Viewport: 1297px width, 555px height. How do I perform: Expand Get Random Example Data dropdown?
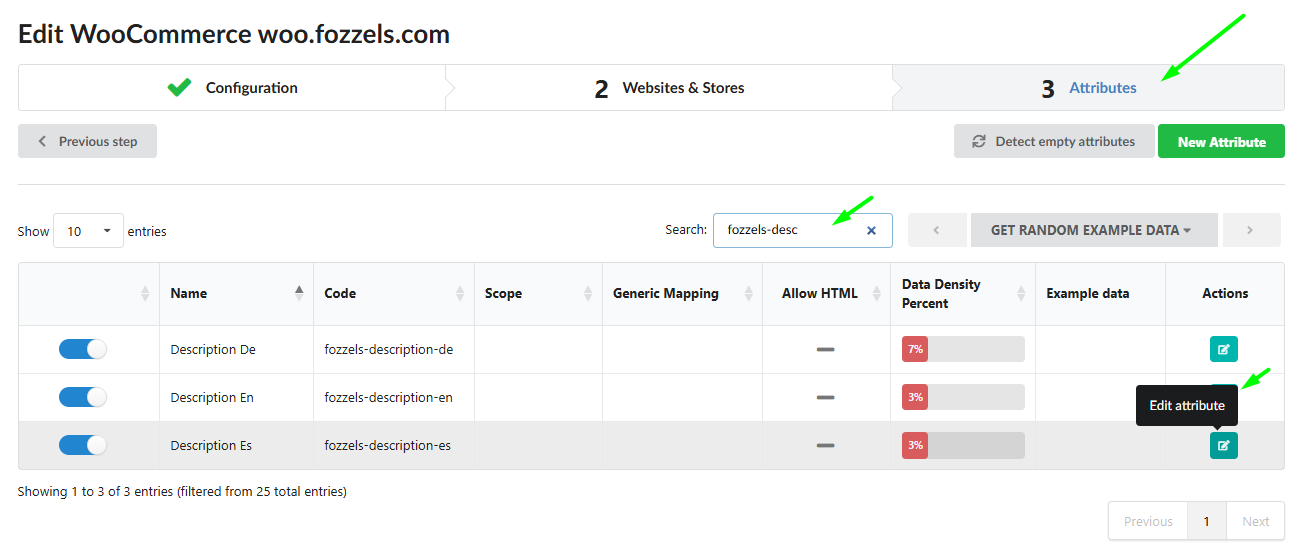click(1093, 230)
